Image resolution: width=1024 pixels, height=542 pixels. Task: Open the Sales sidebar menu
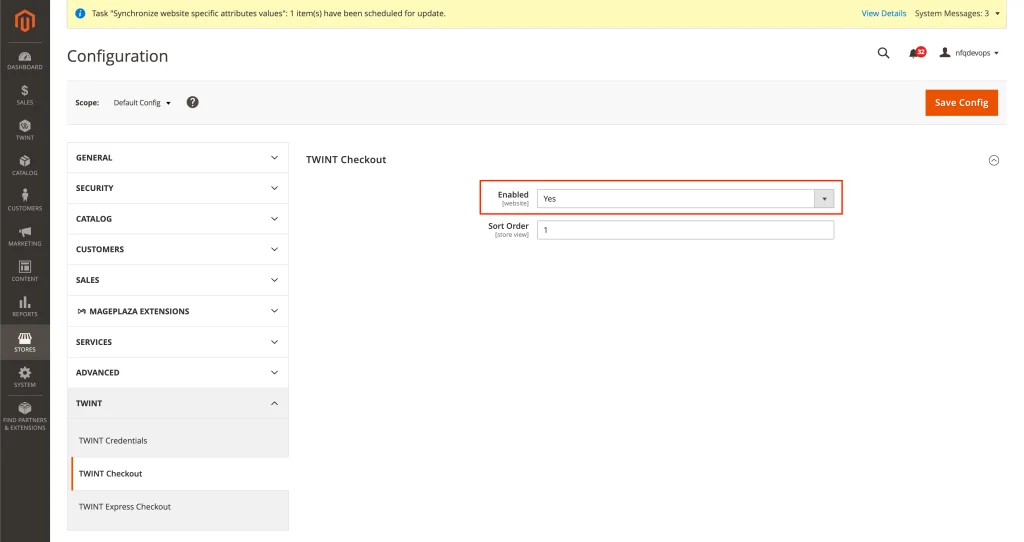[x=25, y=95]
